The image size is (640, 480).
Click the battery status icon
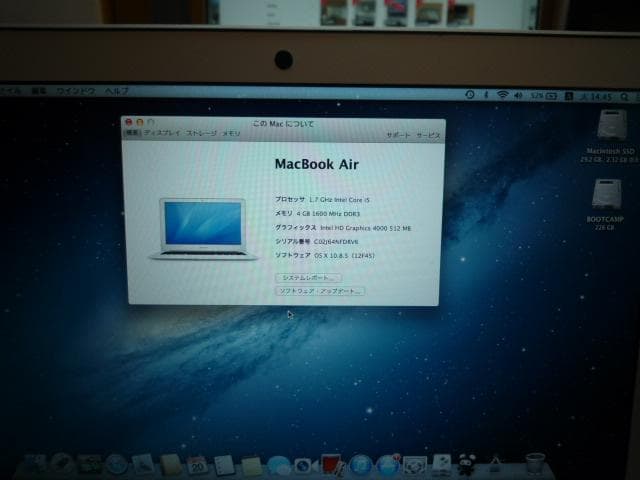[x=551, y=96]
